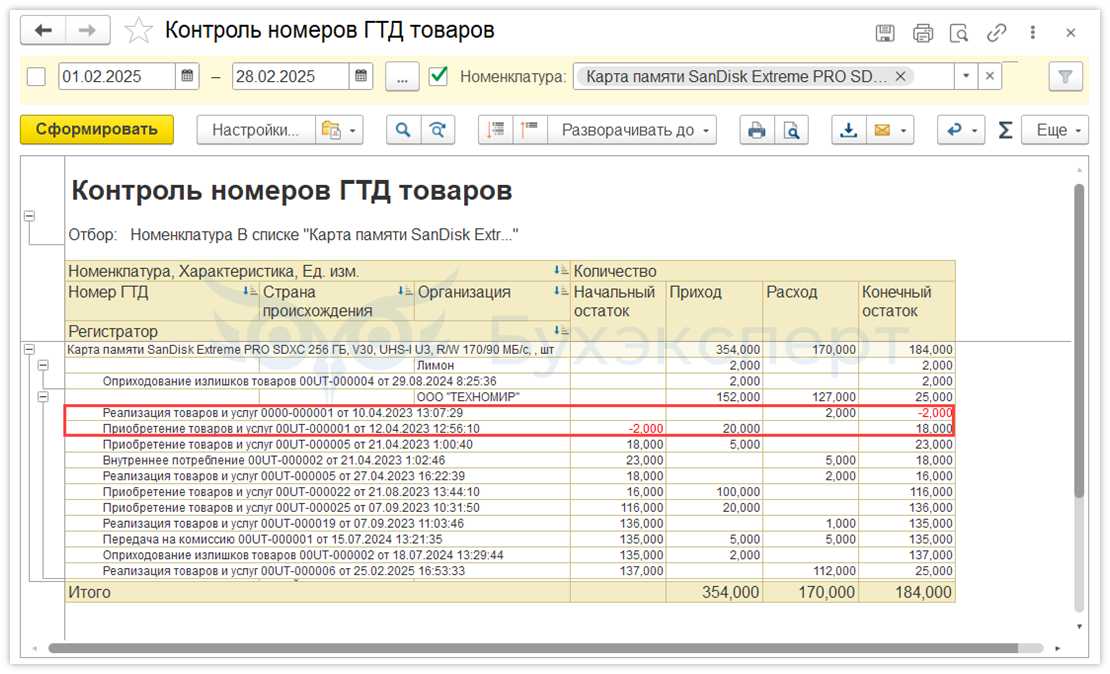Click the magnifier search icon in toolbar
Image resolution: width=1110 pixels, height=674 pixels.
coord(403,130)
